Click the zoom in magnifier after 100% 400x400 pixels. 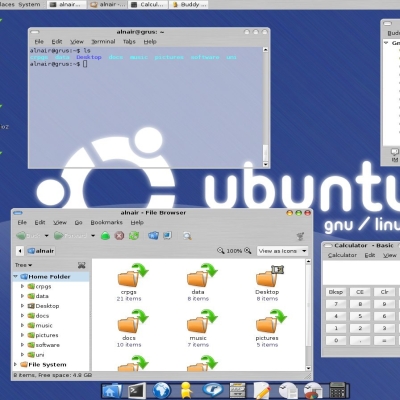tap(248, 251)
